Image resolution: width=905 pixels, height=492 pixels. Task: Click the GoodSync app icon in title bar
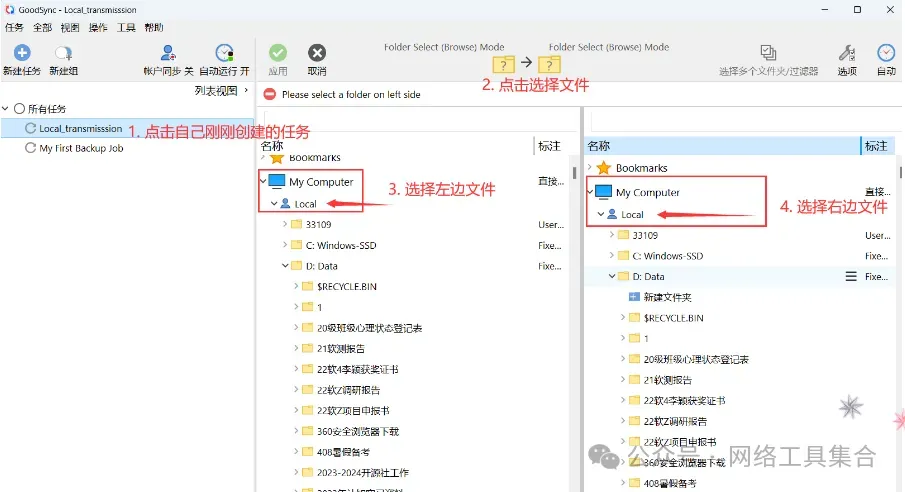click(9, 9)
